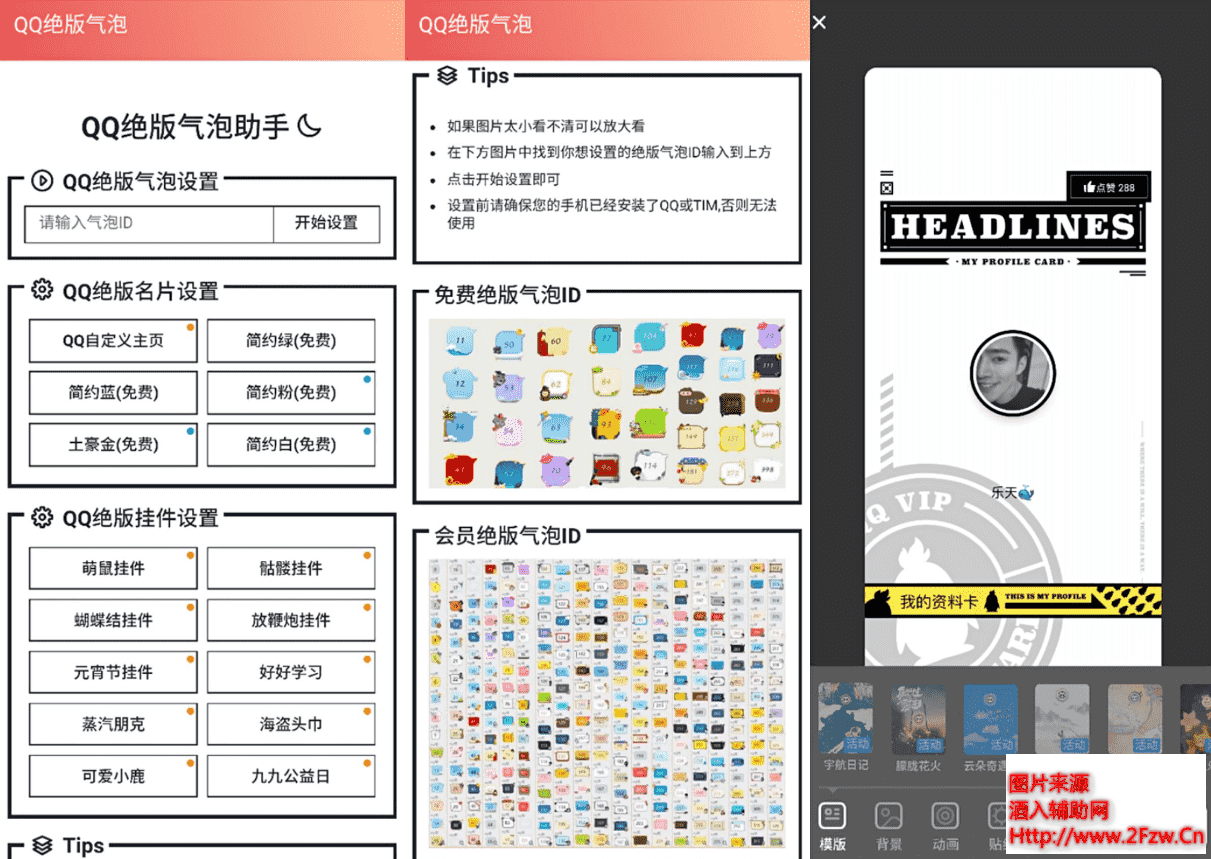Close the profile card preview with X
Image resolution: width=1211 pixels, height=859 pixels.
(x=820, y=22)
